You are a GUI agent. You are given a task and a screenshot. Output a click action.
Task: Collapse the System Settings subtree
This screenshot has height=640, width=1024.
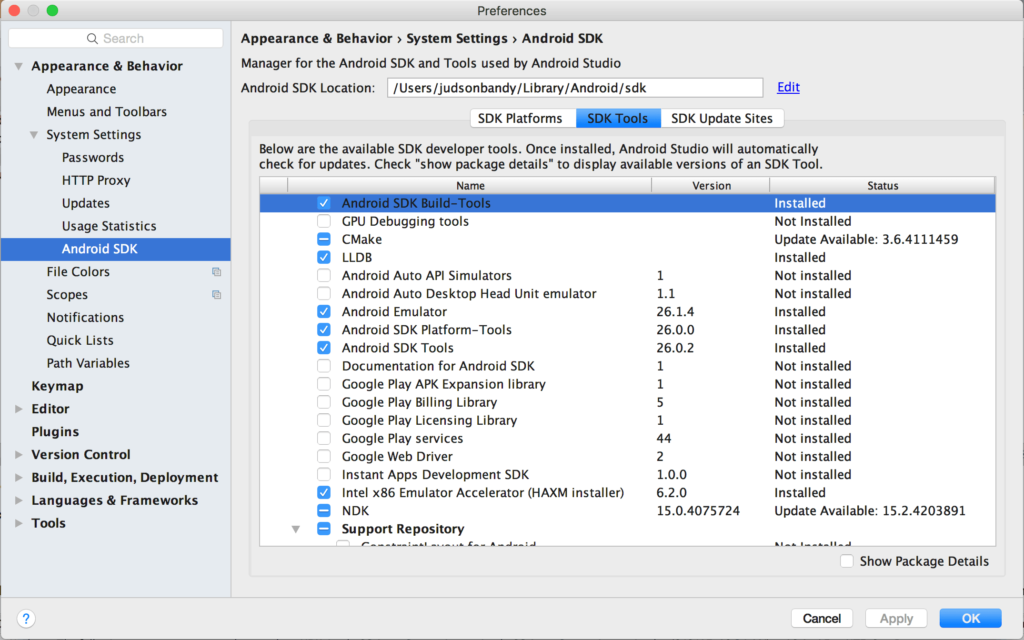tap(34, 135)
